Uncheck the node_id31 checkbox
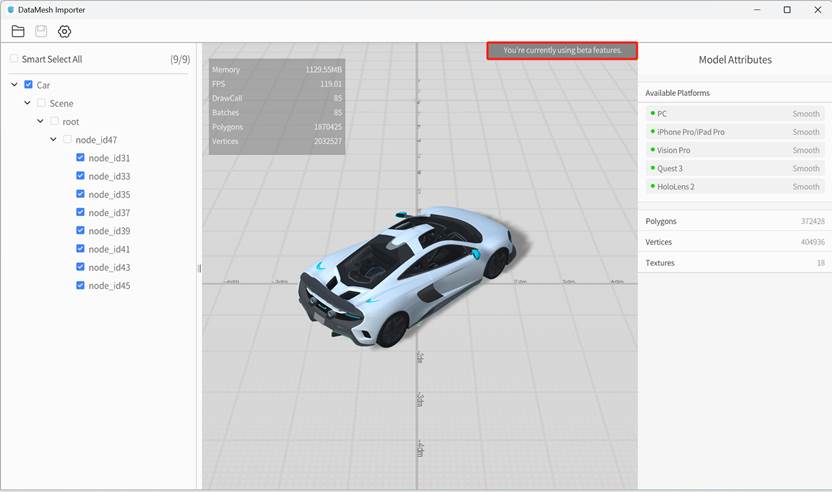 pos(81,158)
